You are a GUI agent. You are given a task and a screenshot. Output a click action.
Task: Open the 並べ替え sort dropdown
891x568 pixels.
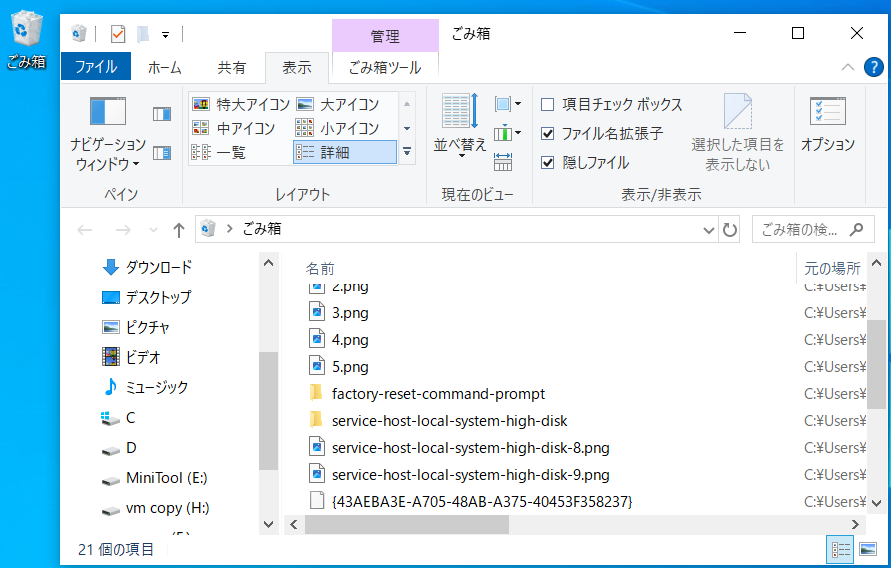pos(460,127)
